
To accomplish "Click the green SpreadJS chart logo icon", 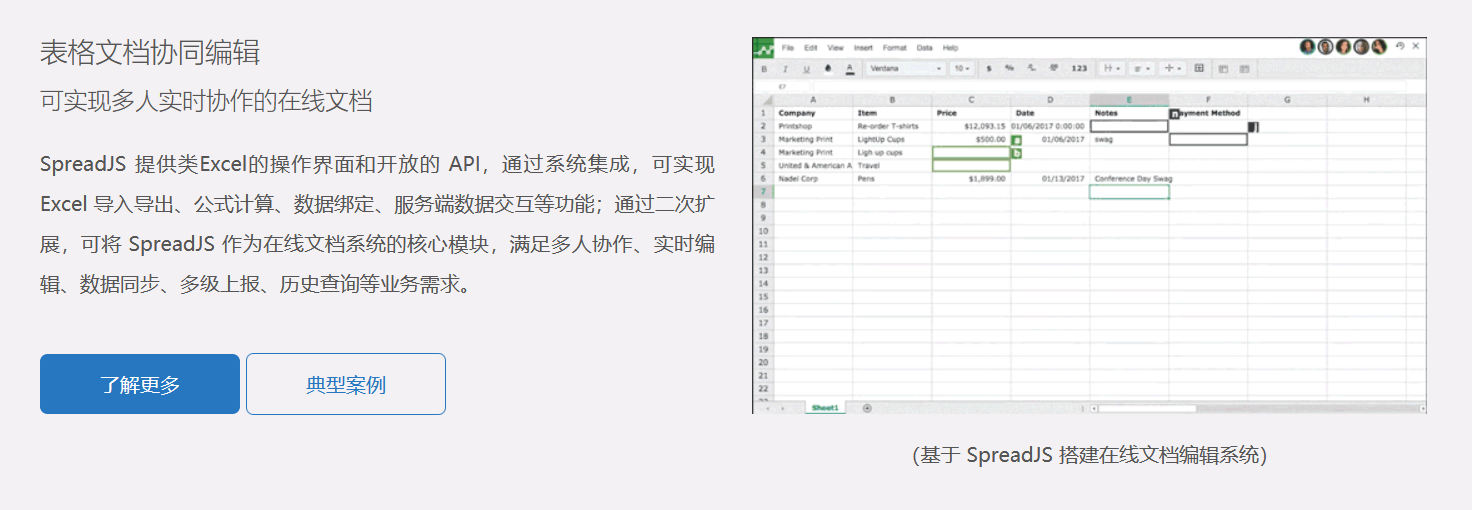I will click(x=763, y=49).
